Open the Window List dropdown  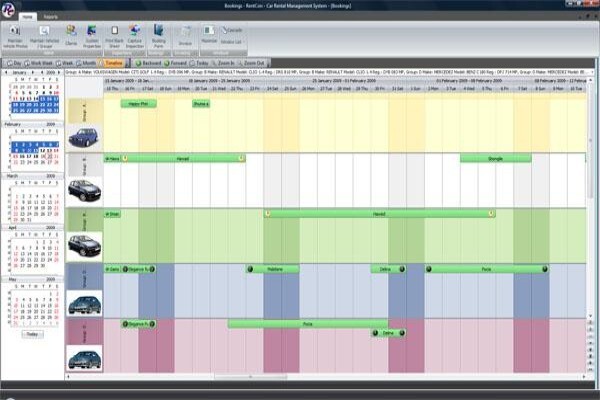(231, 42)
